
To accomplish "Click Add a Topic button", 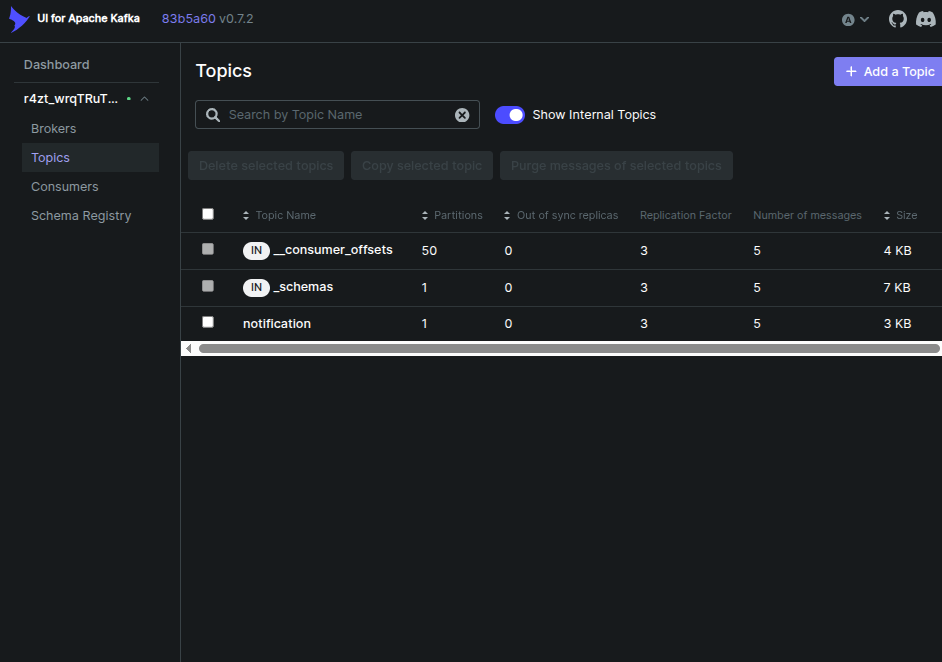I will pos(888,71).
